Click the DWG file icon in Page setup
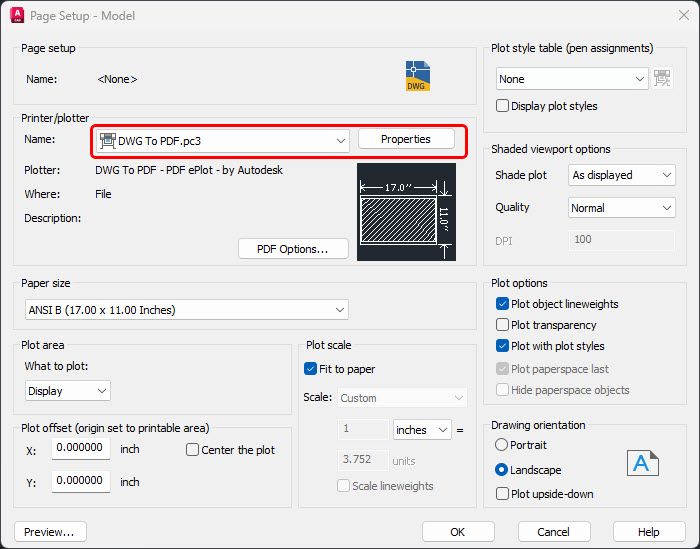 click(x=417, y=76)
